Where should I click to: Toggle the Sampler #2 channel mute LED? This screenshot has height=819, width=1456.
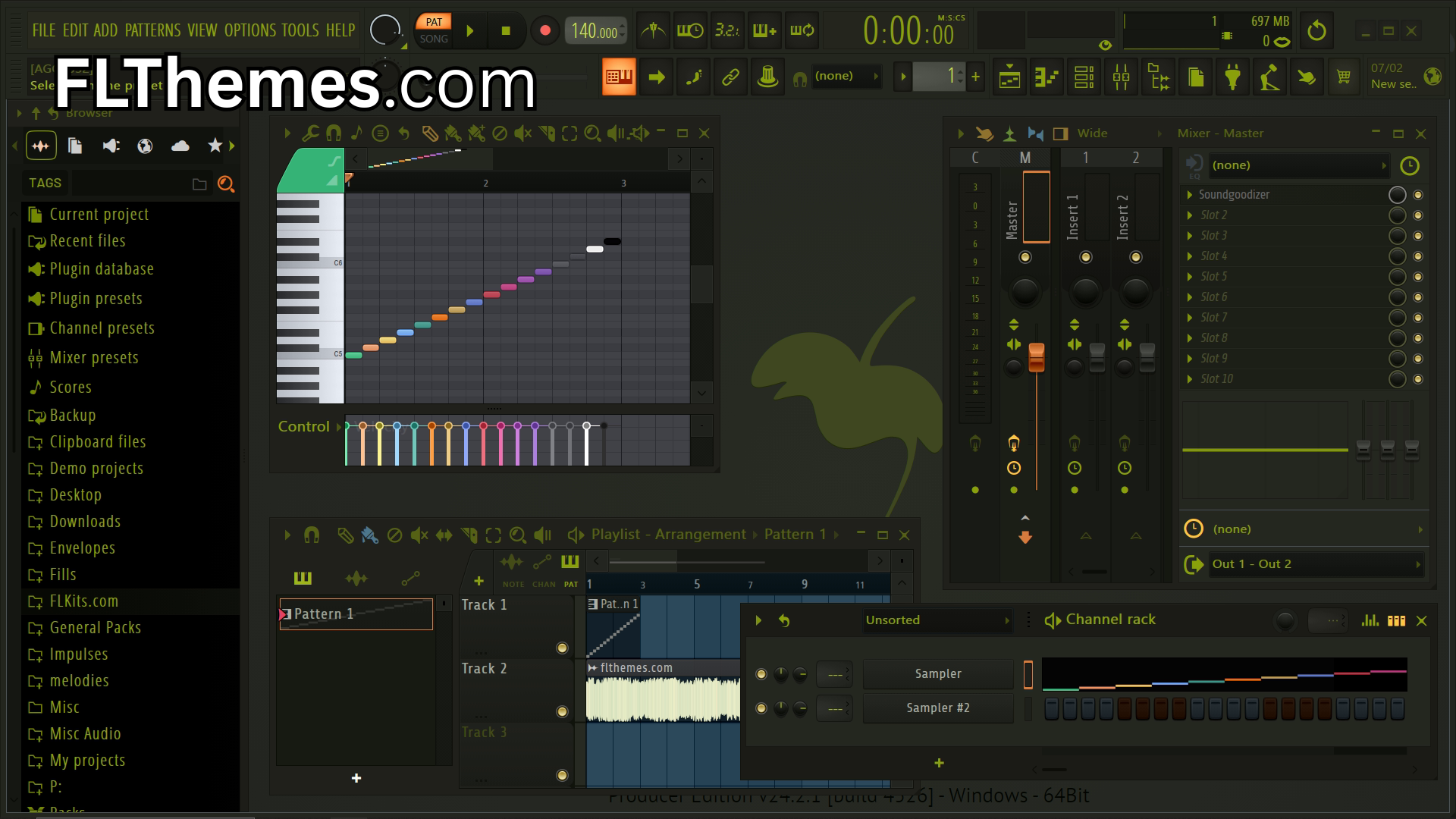tap(761, 708)
